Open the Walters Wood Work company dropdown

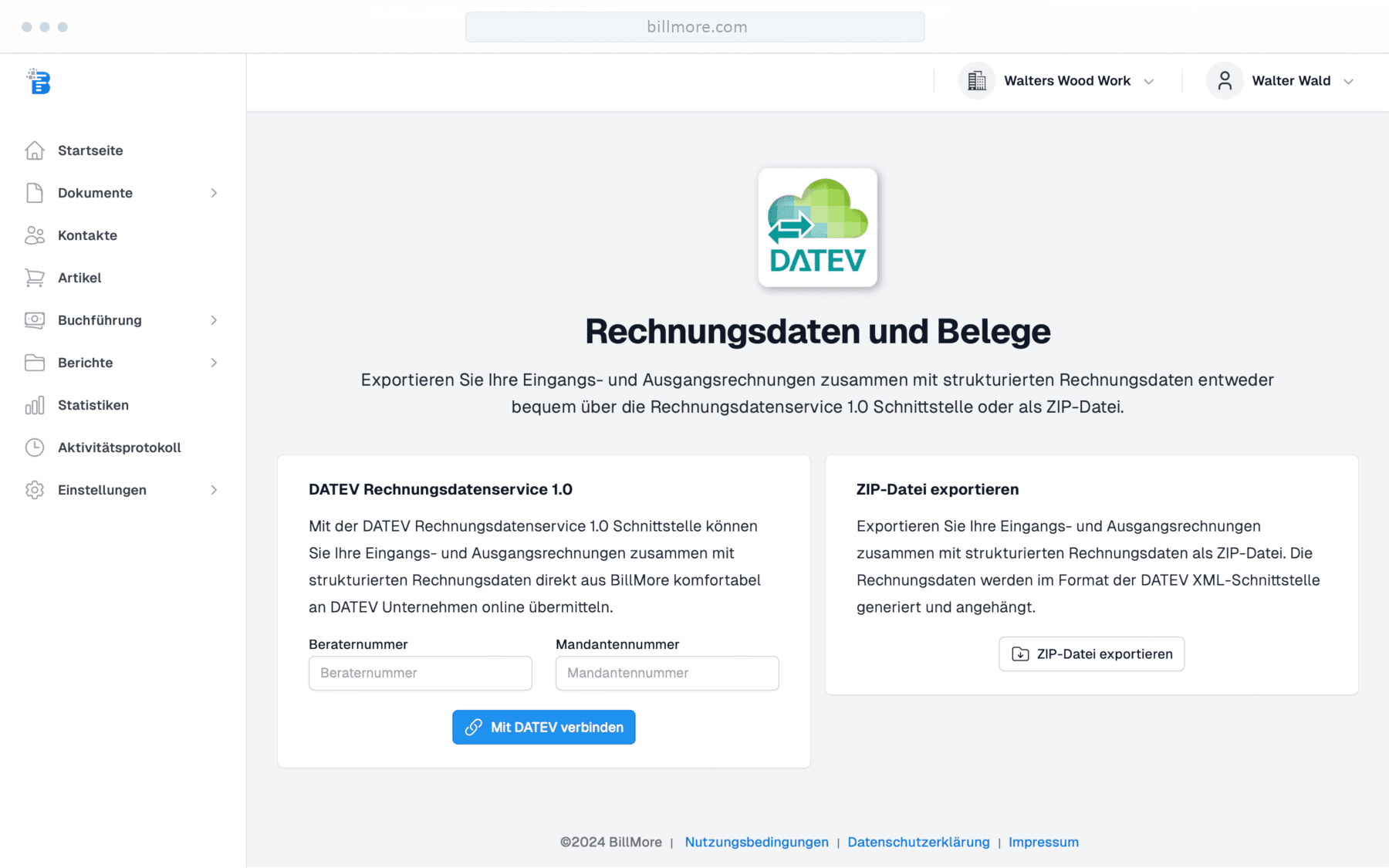tap(1057, 81)
